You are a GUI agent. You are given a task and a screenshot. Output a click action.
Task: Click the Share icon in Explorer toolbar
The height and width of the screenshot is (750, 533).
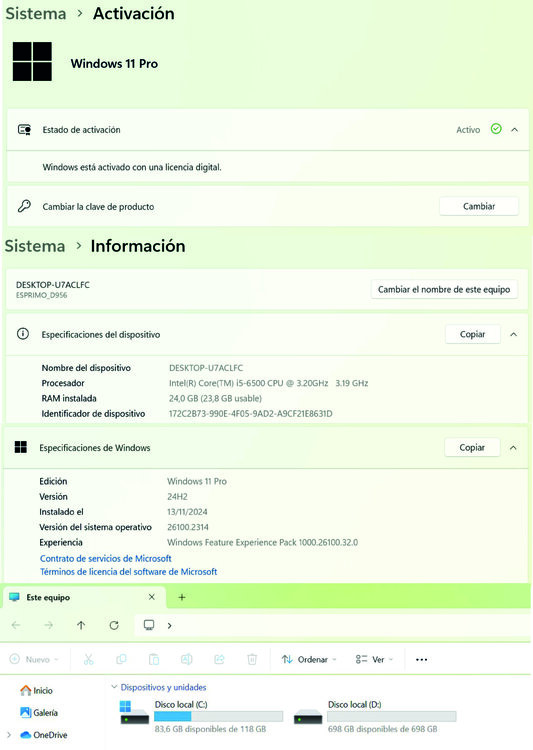219,660
